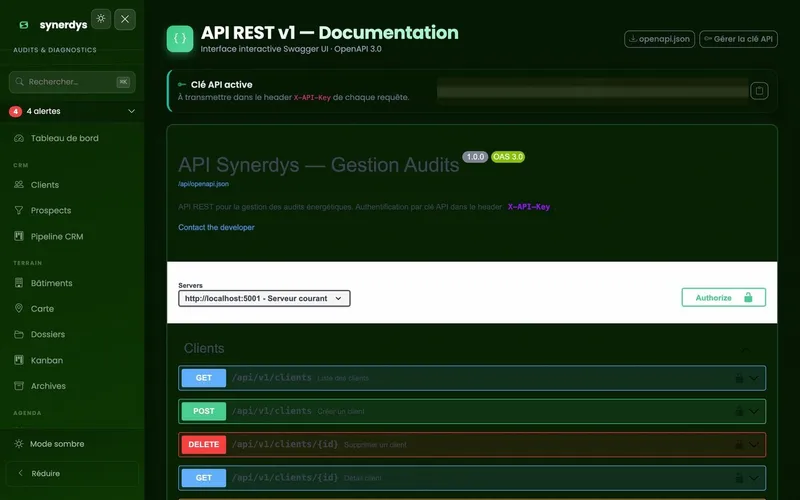Close the sidebar with the X button
Screen dimensions: 800x500
[125, 19]
